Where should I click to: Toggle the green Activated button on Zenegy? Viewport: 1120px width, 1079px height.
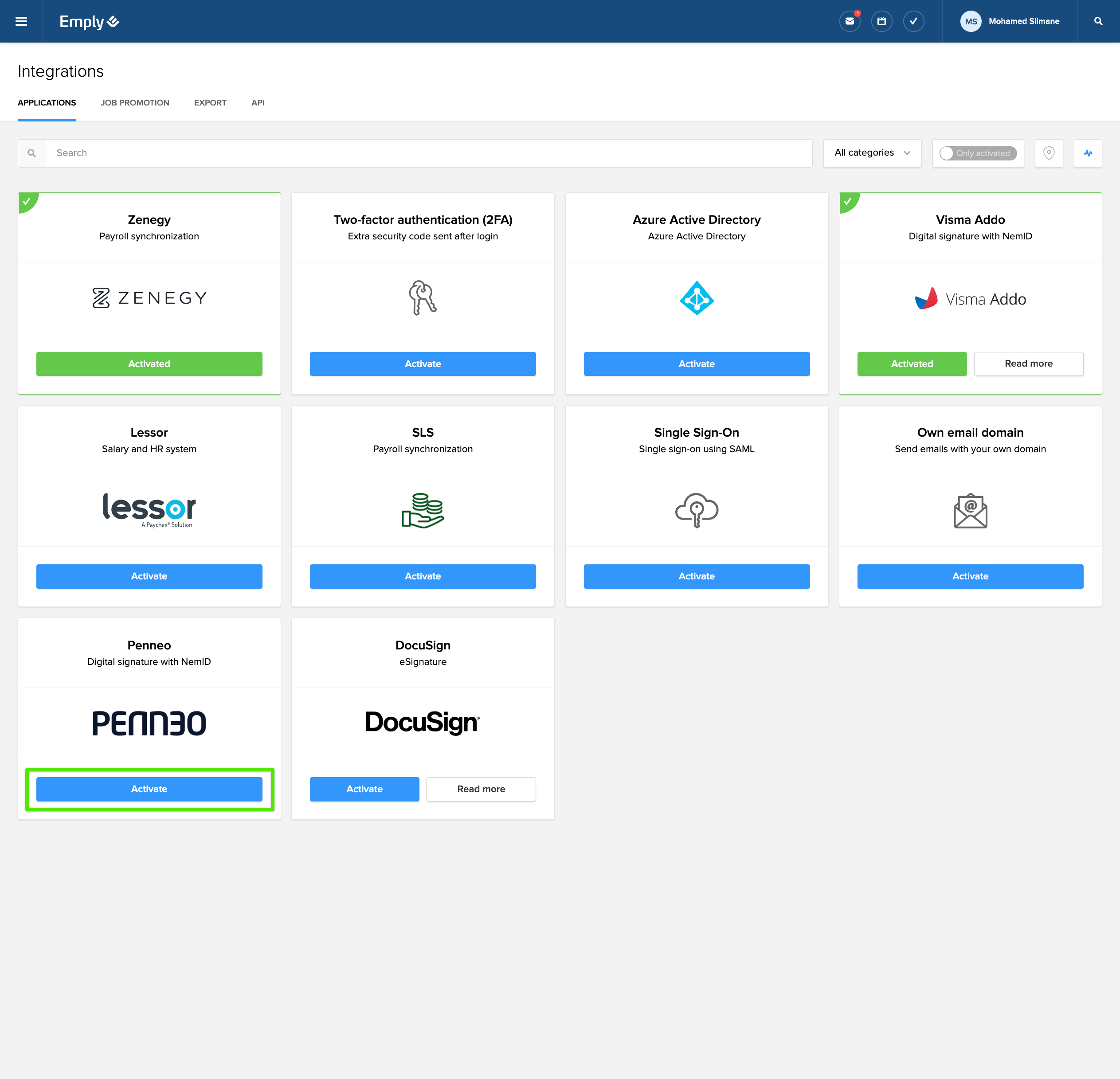(149, 364)
